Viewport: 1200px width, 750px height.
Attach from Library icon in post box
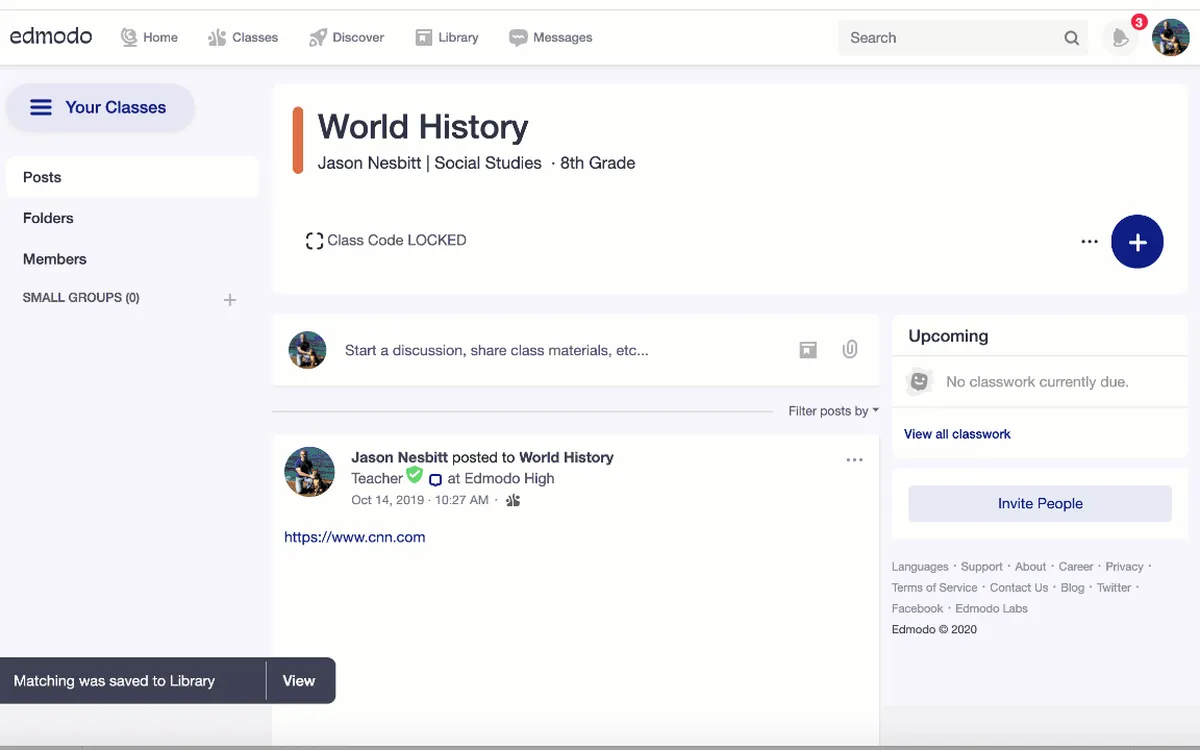pyautogui.click(x=808, y=350)
